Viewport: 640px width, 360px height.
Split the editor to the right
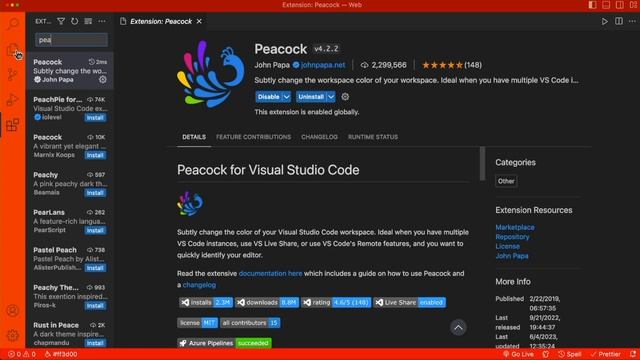click(x=619, y=21)
